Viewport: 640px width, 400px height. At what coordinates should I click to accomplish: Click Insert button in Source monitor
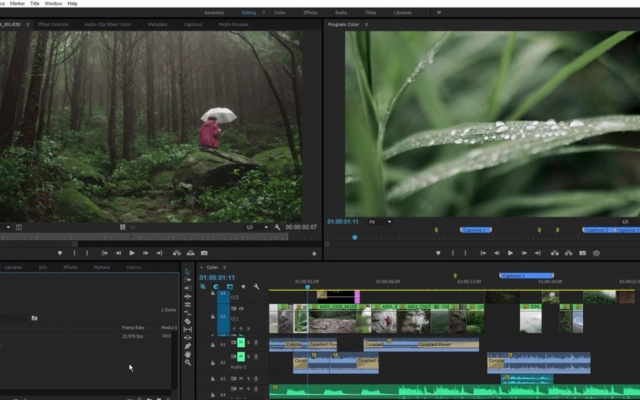tap(177, 253)
